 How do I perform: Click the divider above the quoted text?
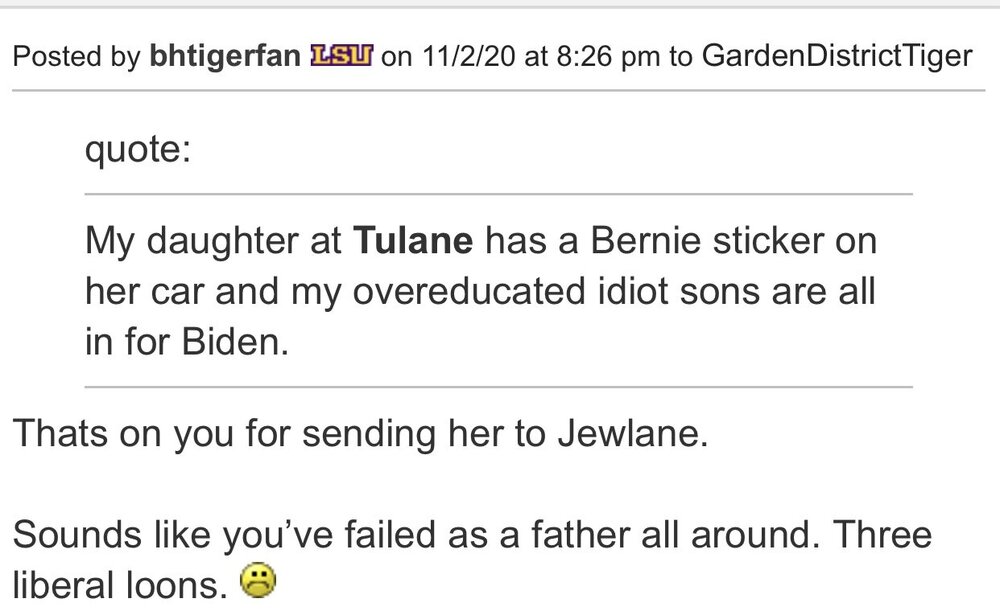[499, 193]
